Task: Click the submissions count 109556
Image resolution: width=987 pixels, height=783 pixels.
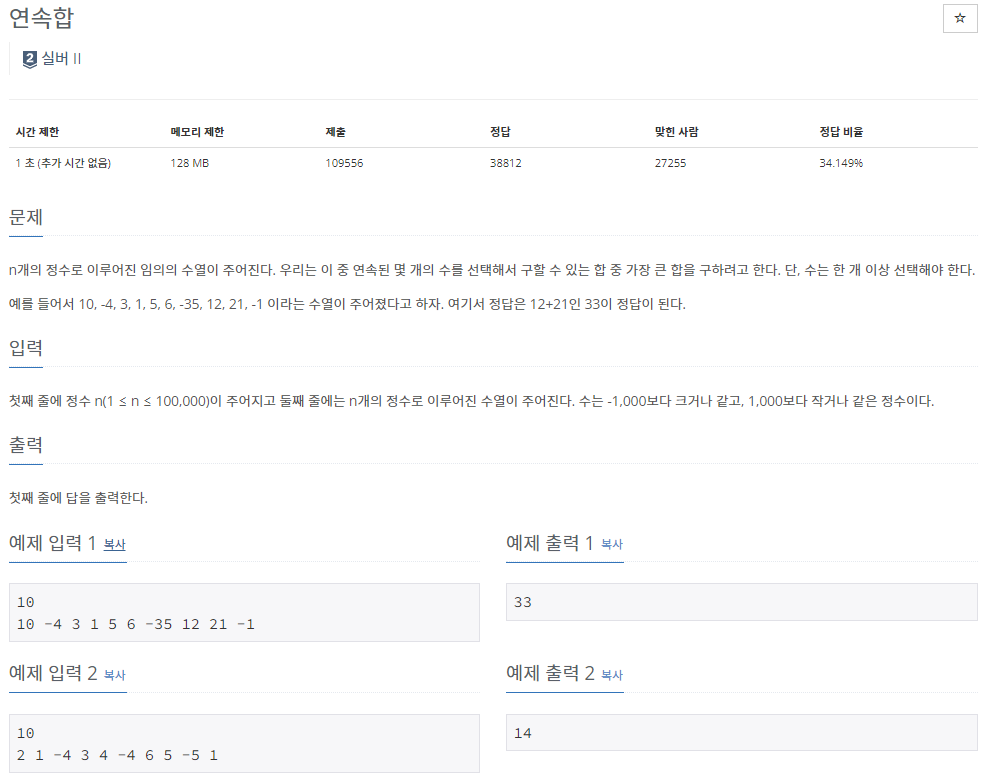Action: 344,163
